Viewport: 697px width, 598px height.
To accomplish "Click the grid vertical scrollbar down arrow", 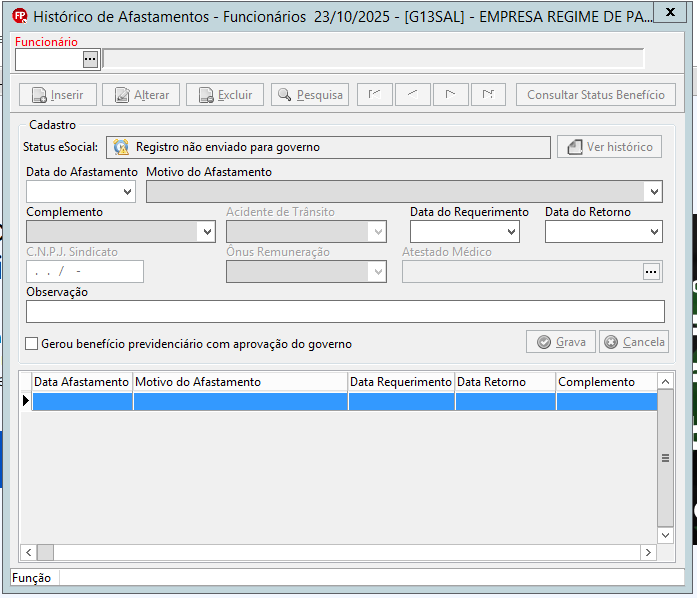I will click(665, 535).
